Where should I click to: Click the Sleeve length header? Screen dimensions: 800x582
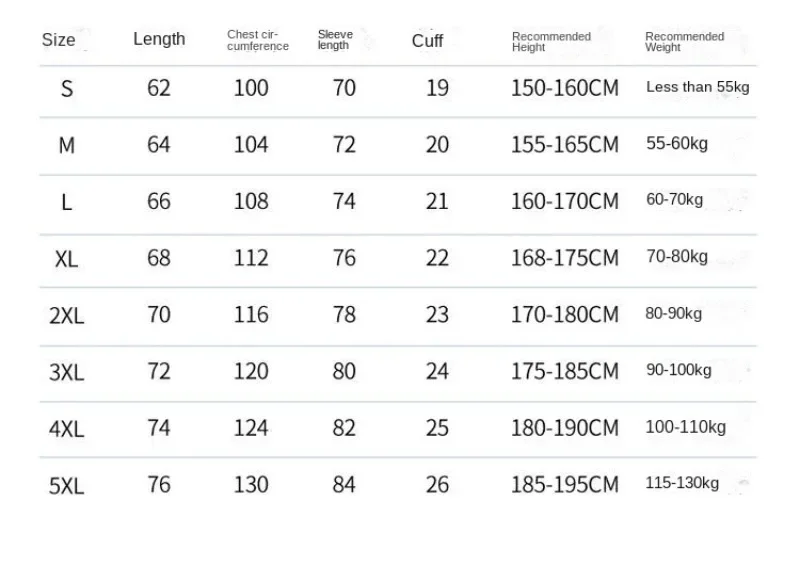pos(335,40)
